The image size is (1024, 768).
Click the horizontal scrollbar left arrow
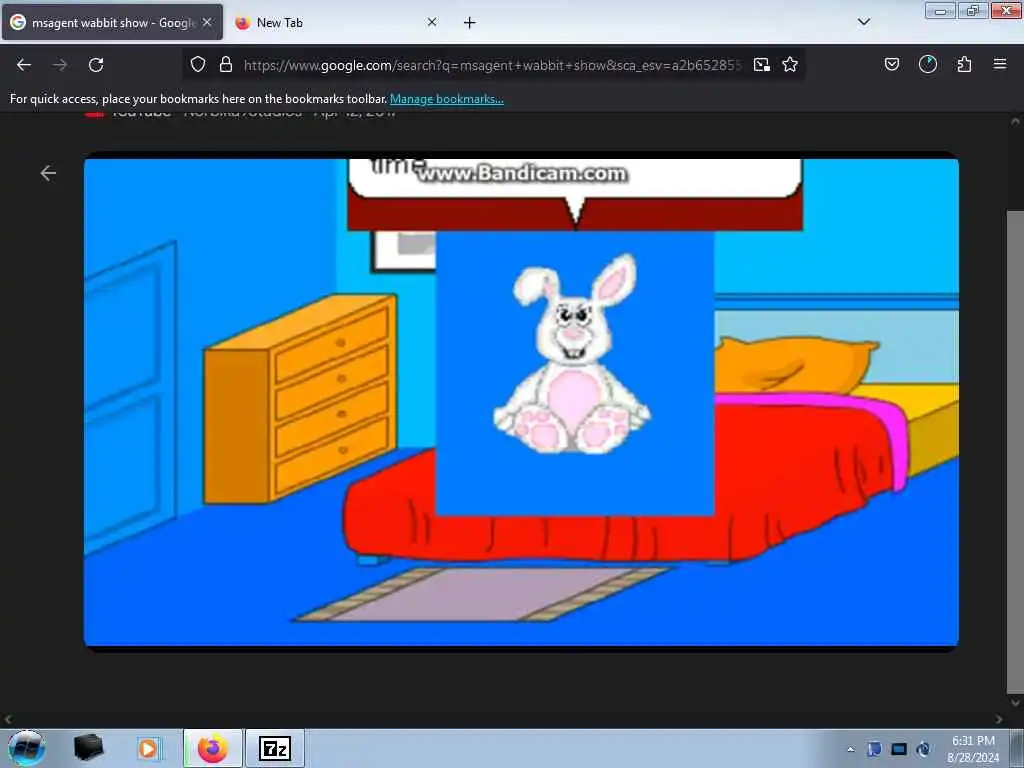[7, 719]
